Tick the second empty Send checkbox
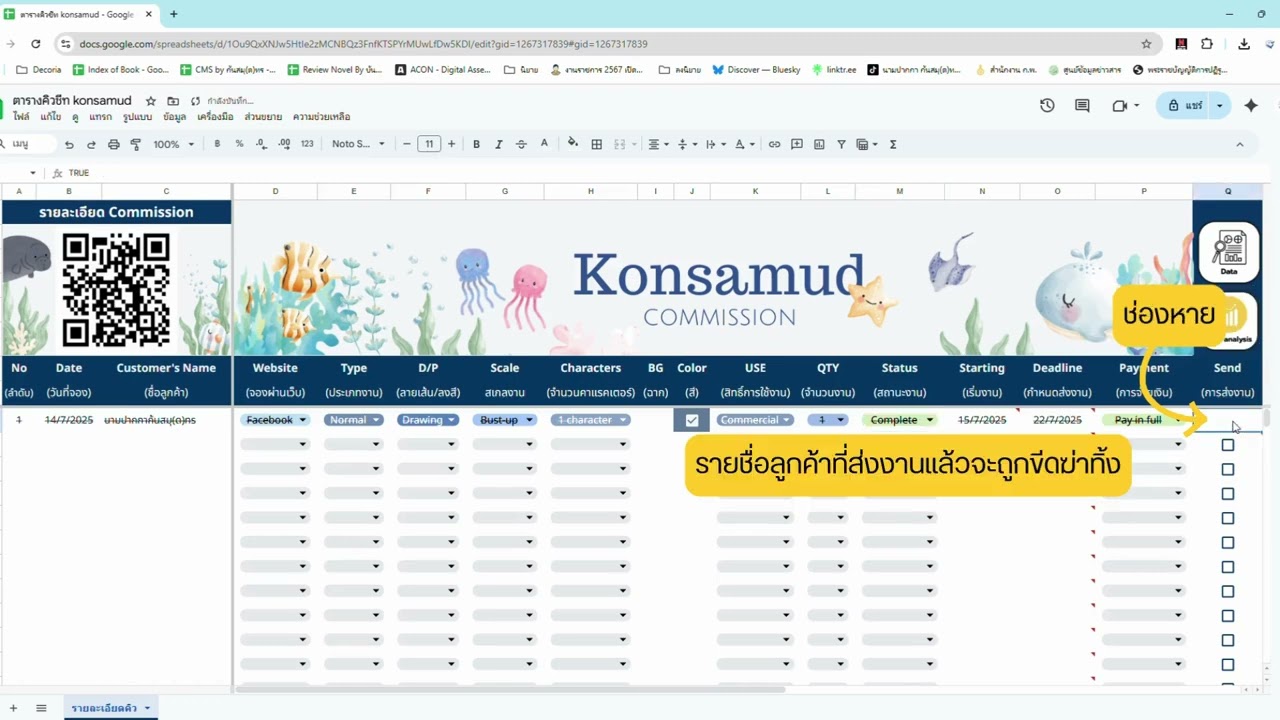This screenshot has height=720, width=1280. (x=1228, y=469)
